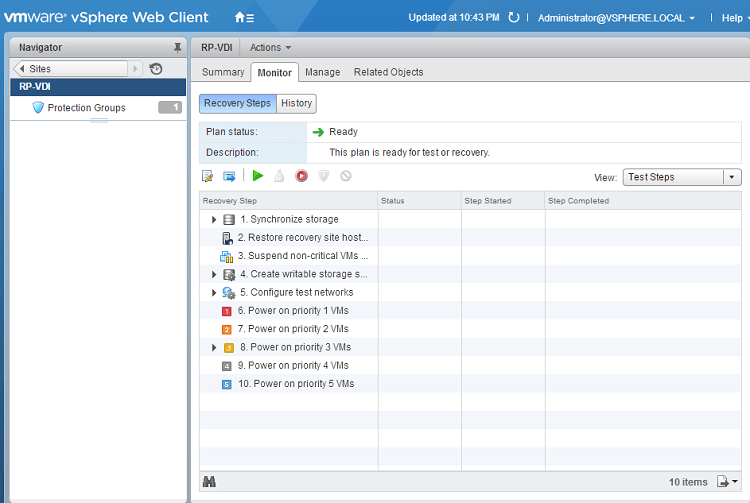Select Protection Groups in the Navigator
Viewport: 750px width, 503px height.
pos(86,107)
